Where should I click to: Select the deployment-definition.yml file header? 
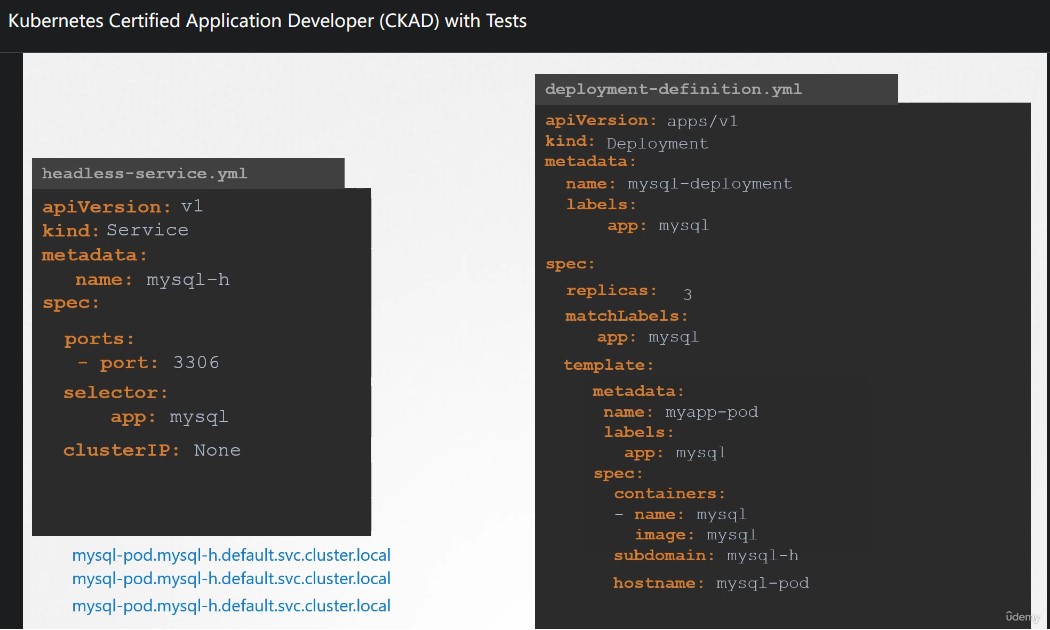tap(716, 89)
